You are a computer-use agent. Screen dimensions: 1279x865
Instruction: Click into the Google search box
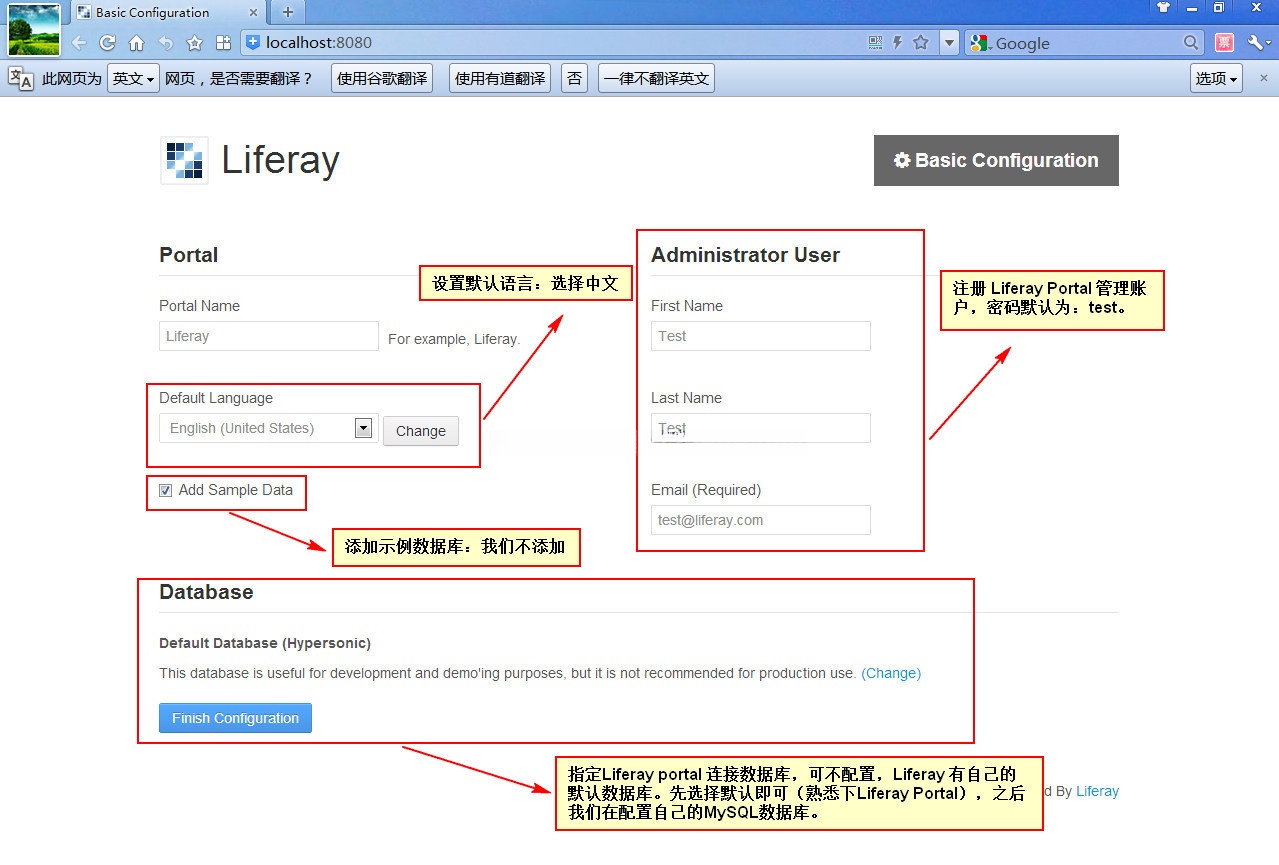click(x=1087, y=43)
